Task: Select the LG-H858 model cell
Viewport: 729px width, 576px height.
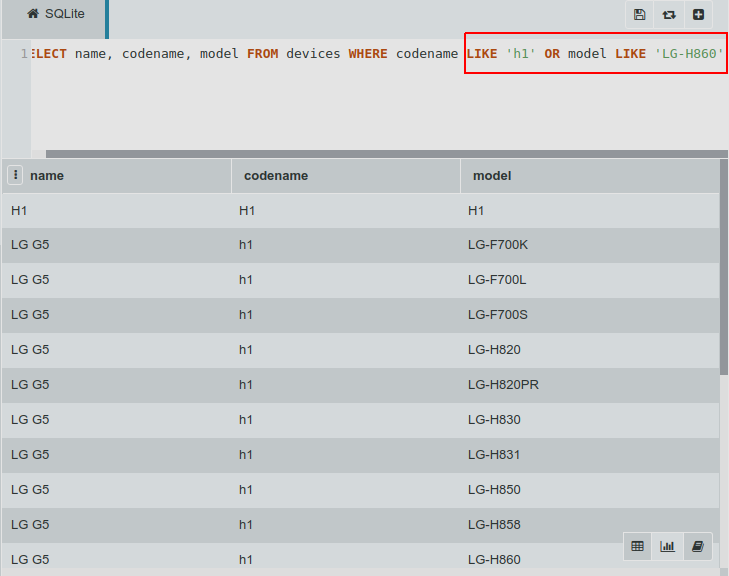Action: click(590, 525)
